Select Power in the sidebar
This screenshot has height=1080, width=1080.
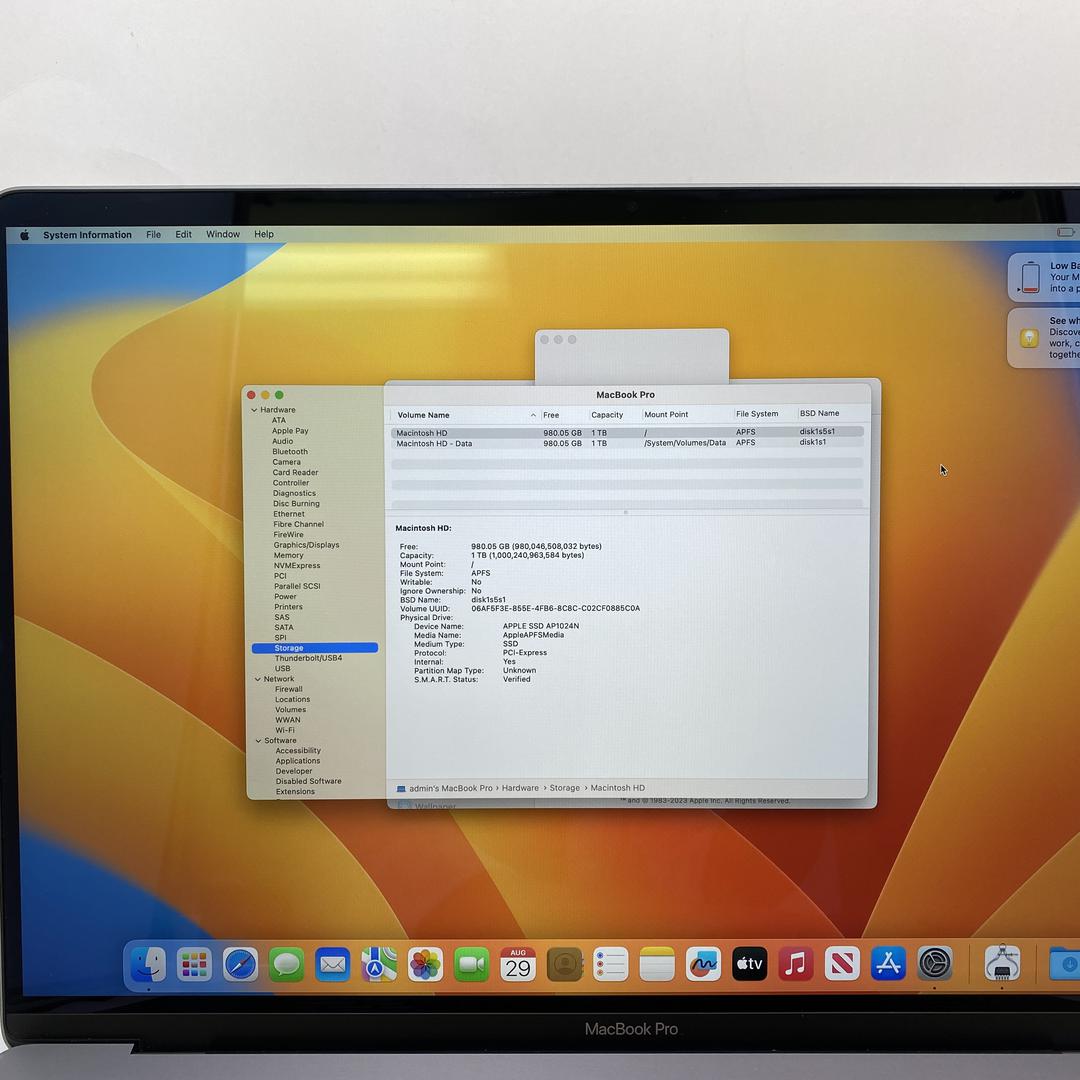pos(285,596)
